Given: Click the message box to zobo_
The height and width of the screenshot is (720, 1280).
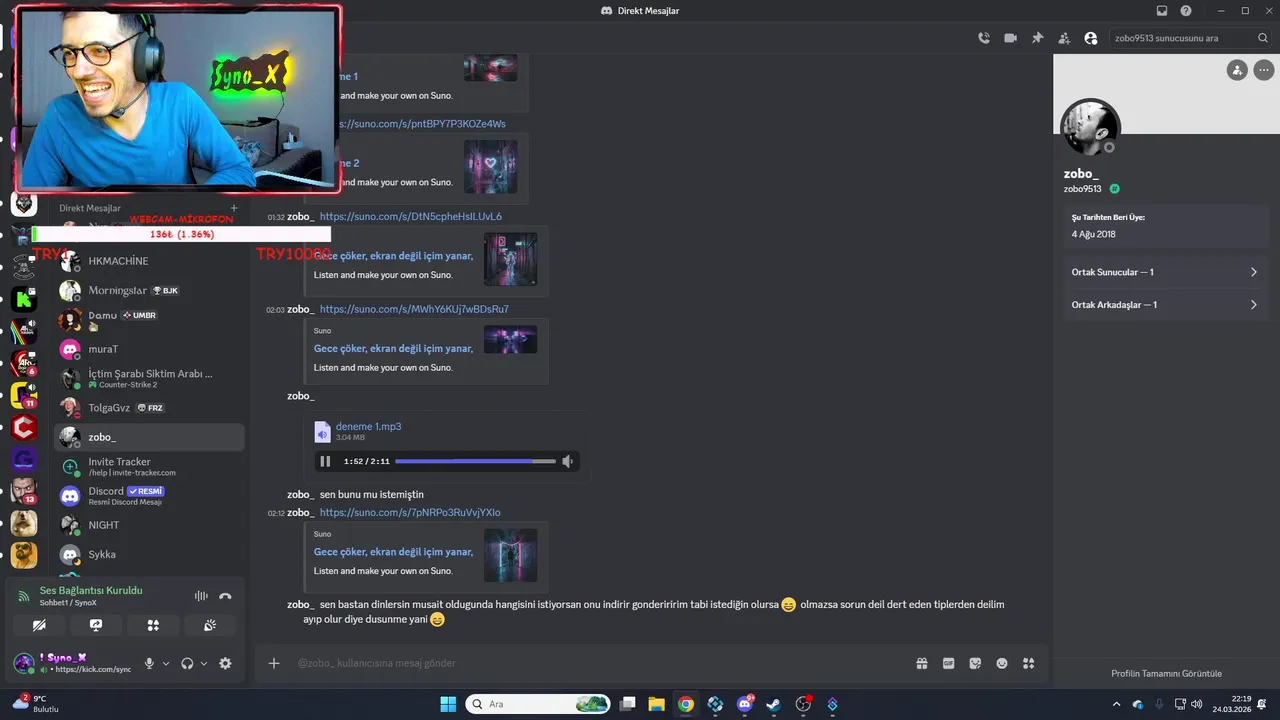Looking at the screenshot, I should point(600,663).
